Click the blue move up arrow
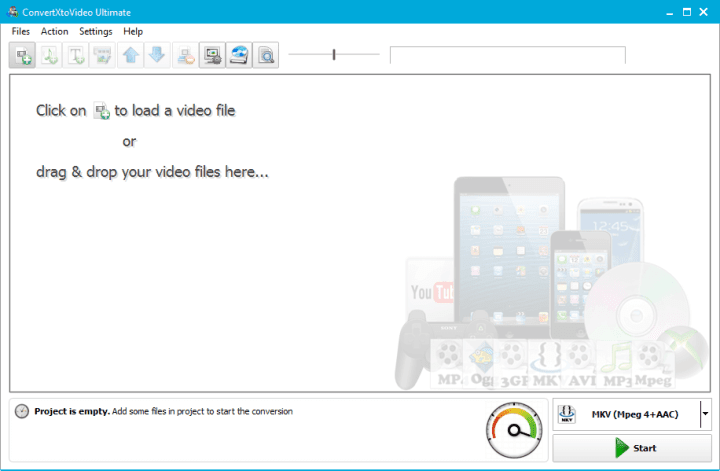This screenshot has height=471, width=720. [x=131, y=55]
